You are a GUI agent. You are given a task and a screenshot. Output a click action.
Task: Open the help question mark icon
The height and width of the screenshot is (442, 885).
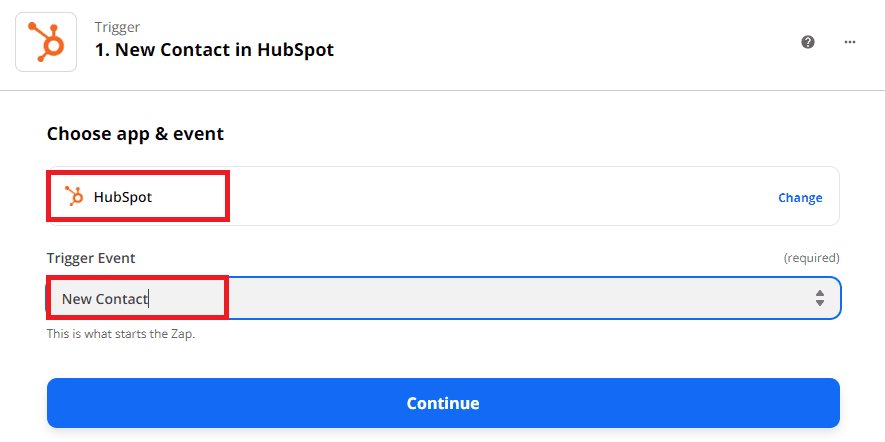808,42
